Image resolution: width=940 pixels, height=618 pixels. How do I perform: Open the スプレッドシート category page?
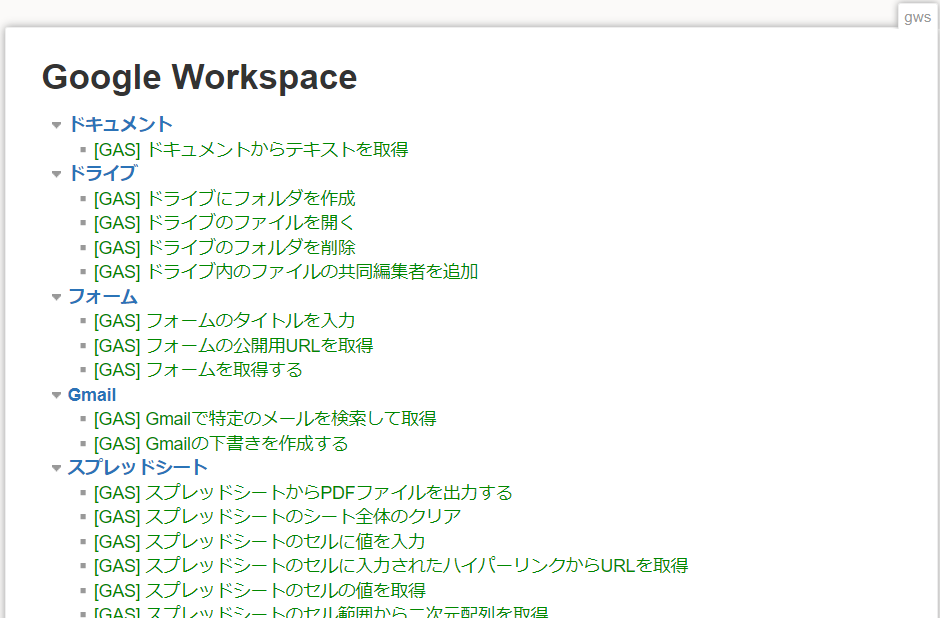[x=137, y=467]
